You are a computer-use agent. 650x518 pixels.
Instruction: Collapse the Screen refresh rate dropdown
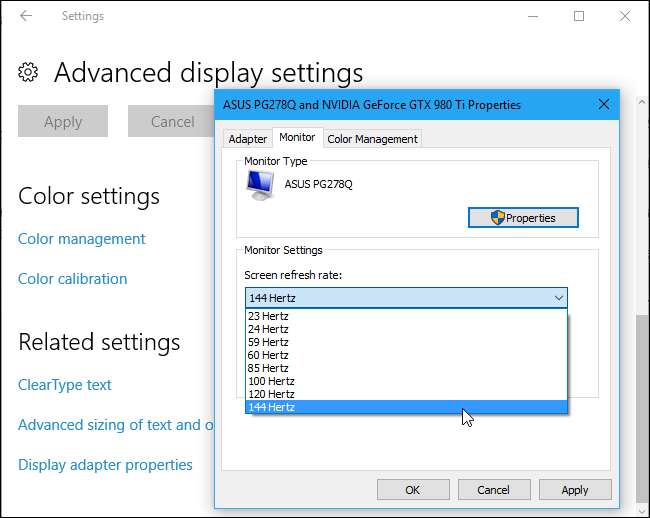point(557,298)
